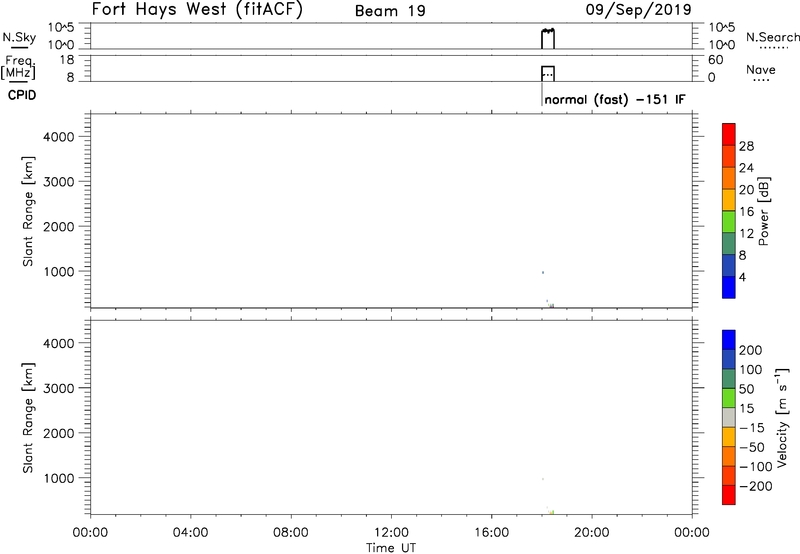Click the "Nave" legend label
This screenshot has width=800, height=554.
[761, 69]
